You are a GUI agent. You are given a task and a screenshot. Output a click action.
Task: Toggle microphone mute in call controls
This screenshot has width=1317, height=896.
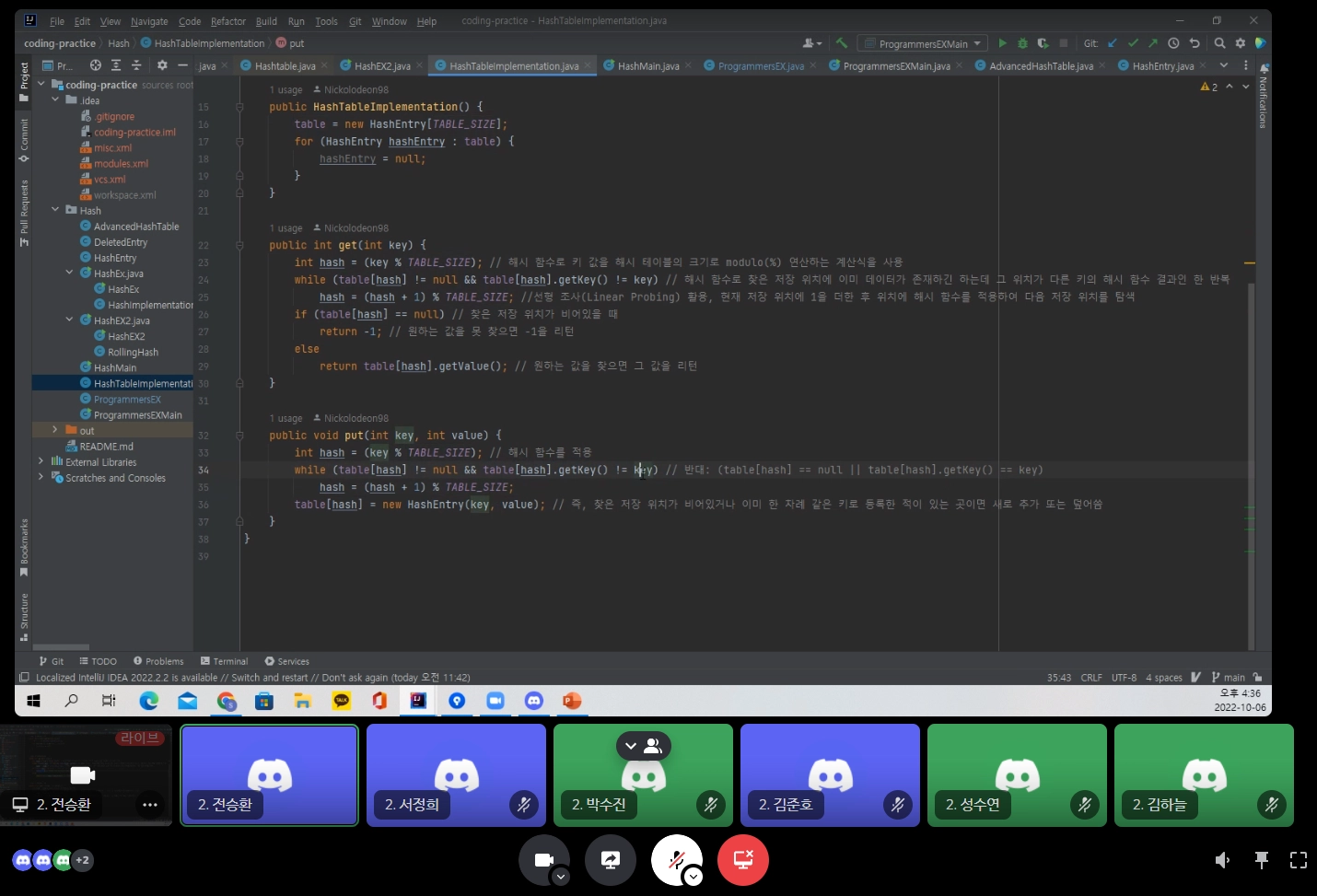pyautogui.click(x=676, y=860)
